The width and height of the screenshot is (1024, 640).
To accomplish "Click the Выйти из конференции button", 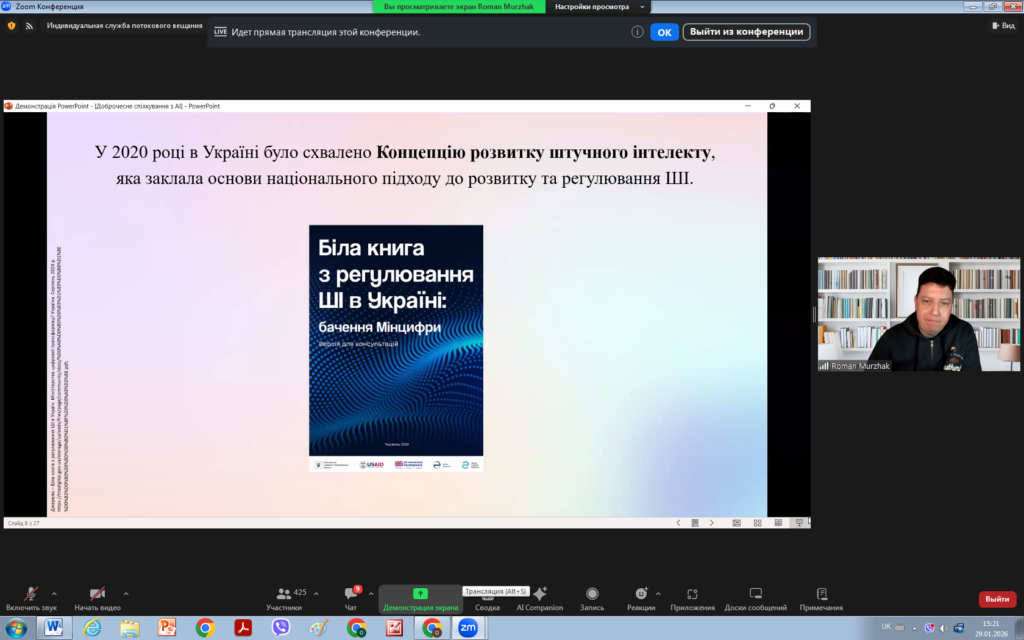I will (746, 32).
